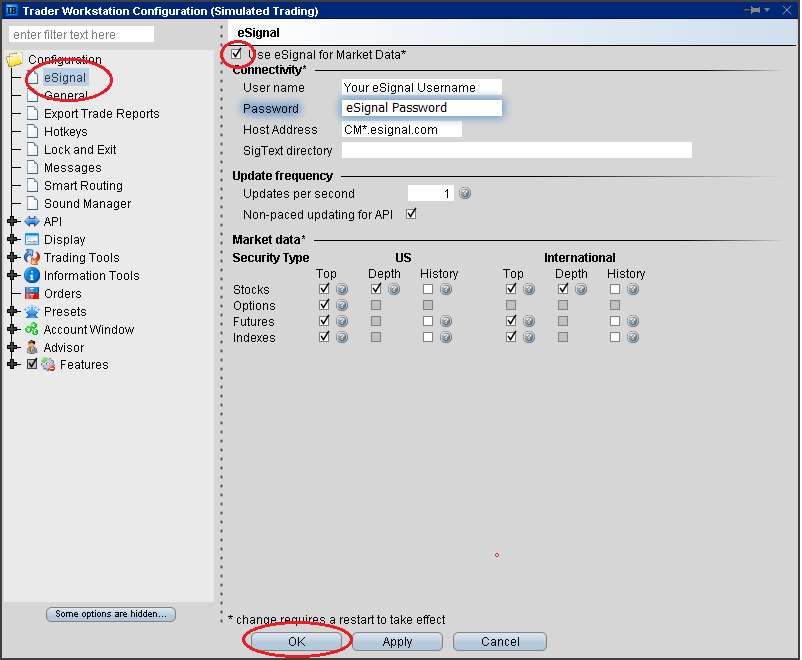Select Smart Routing in the tree
Image resolution: width=802 pixels, height=660 pixels.
point(83,185)
